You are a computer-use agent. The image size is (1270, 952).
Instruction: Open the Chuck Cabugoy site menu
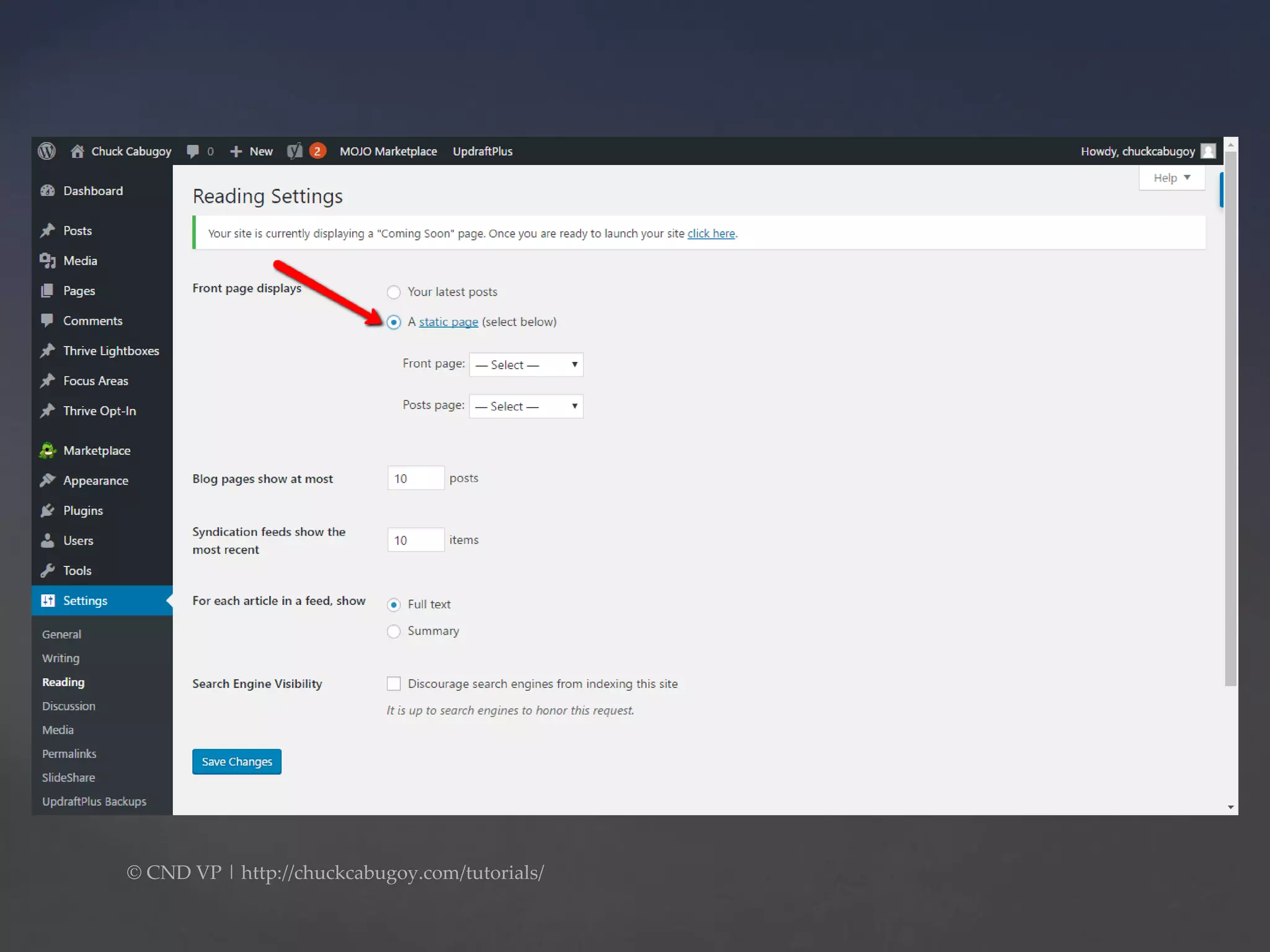121,151
